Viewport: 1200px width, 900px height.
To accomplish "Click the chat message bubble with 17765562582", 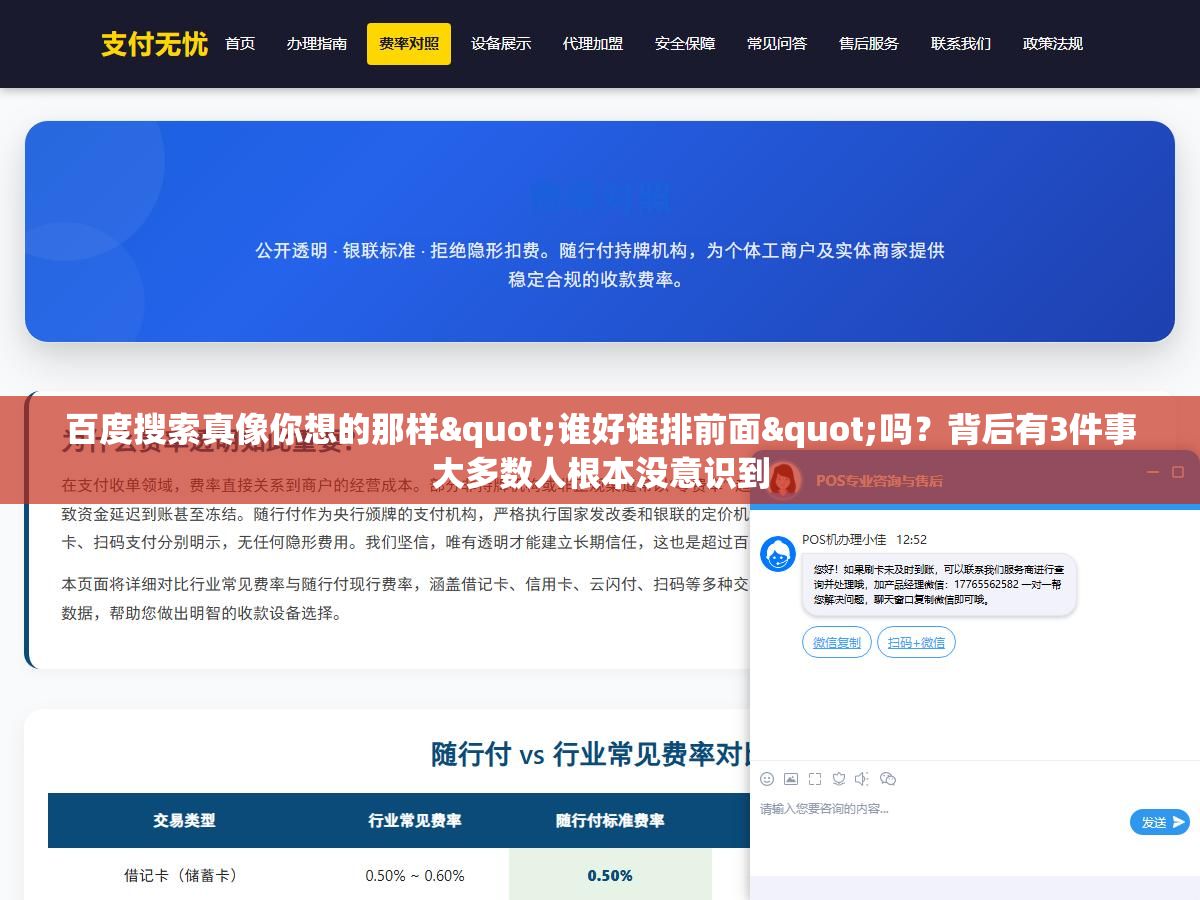I will [x=939, y=585].
